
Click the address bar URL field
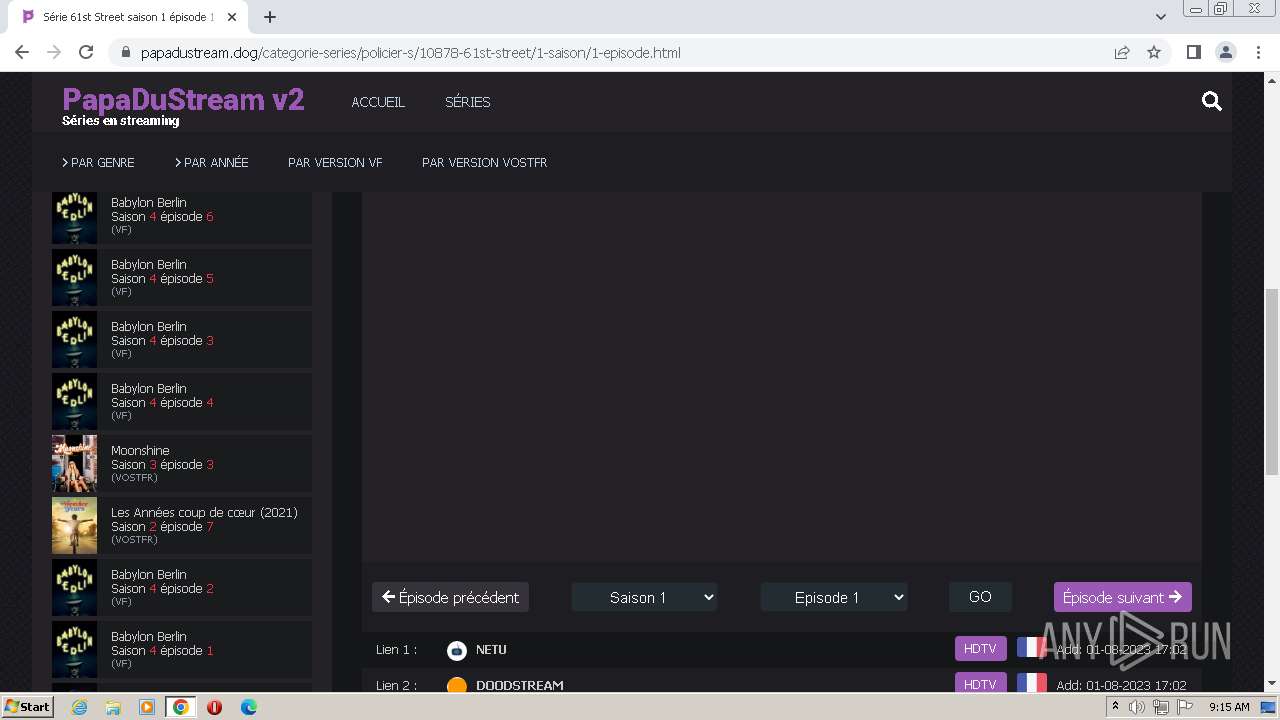620,52
